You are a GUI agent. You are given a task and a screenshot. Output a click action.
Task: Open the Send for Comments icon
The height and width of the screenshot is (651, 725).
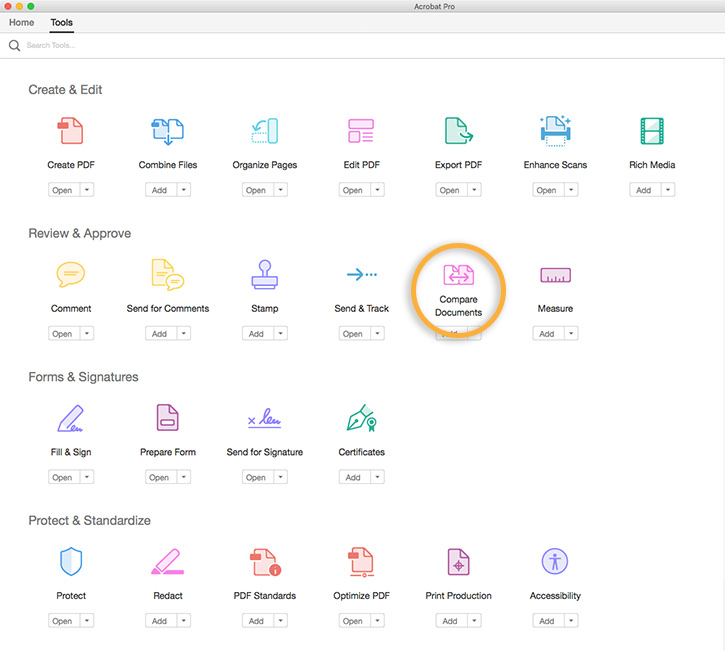pyautogui.click(x=168, y=275)
